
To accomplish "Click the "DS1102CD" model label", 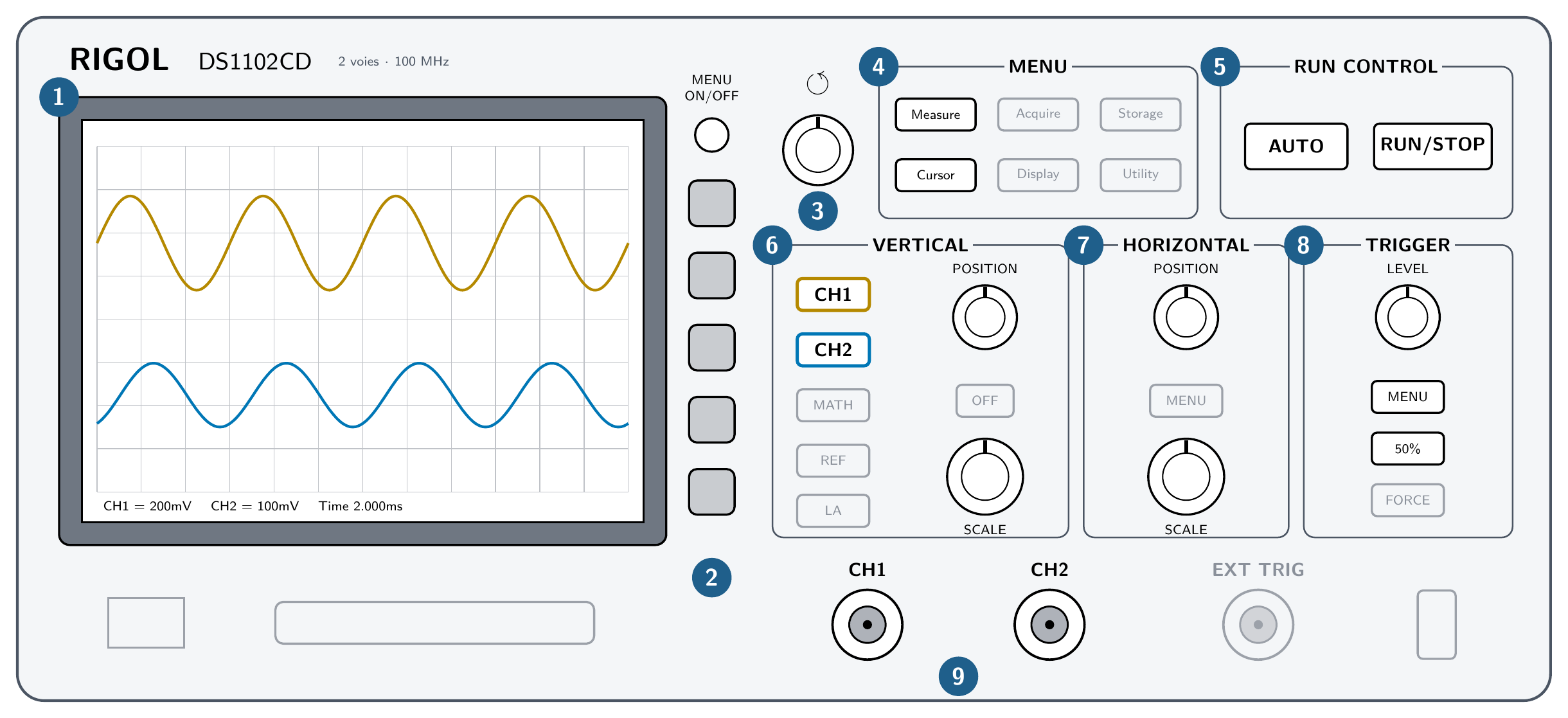I will [254, 62].
